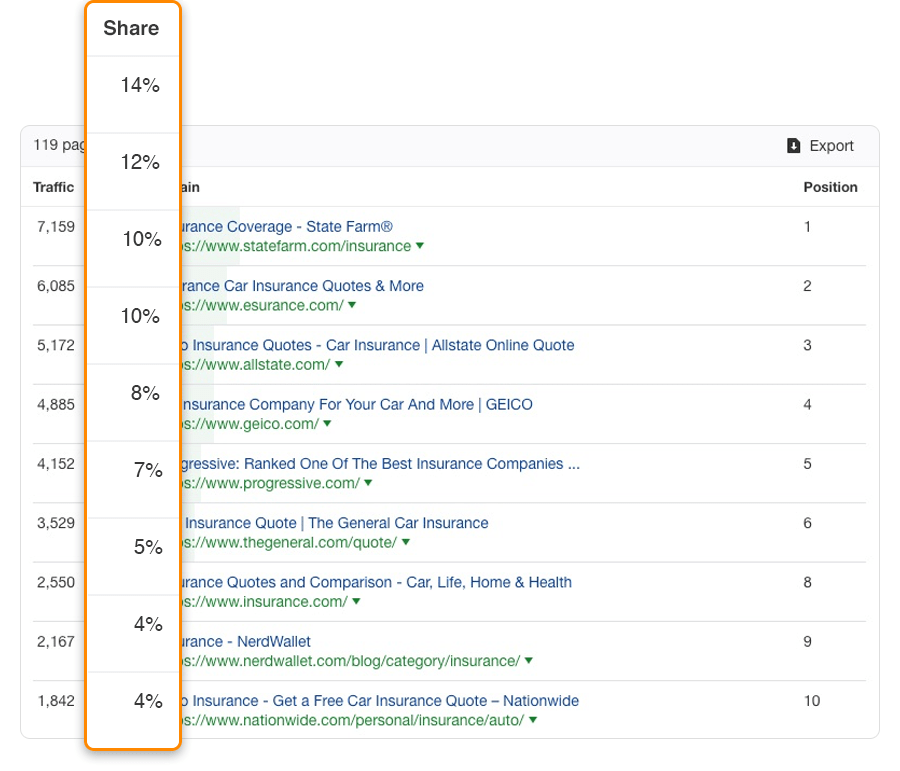
Task: Expand the nerdwallet.com URL dropdown arrow
Action: click(x=529, y=661)
